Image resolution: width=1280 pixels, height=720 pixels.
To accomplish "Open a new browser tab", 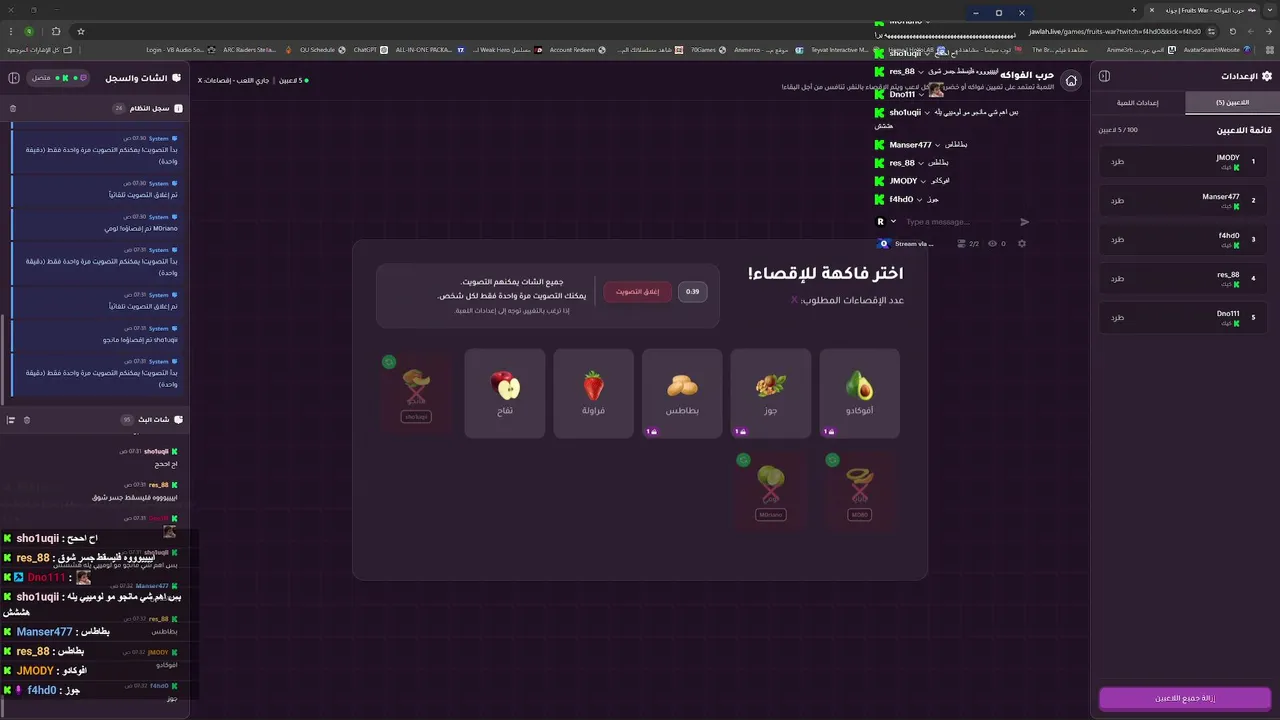I will coord(1134,10).
